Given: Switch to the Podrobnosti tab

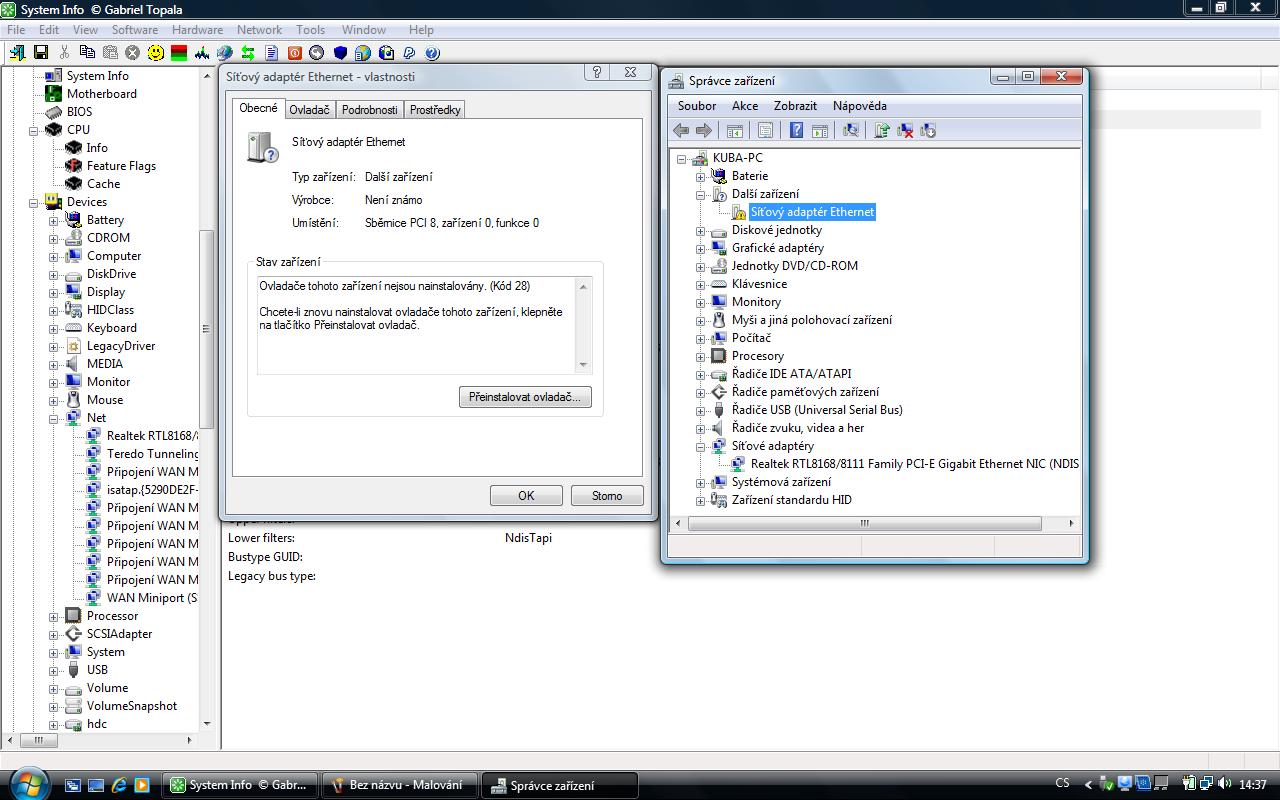Looking at the screenshot, I should (370, 110).
